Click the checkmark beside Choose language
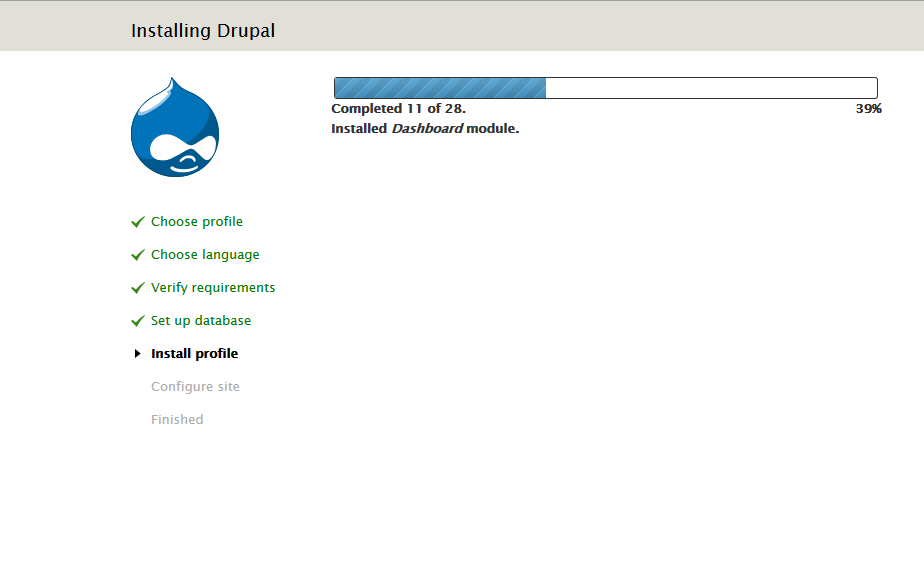This screenshot has height=577, width=924. click(138, 255)
